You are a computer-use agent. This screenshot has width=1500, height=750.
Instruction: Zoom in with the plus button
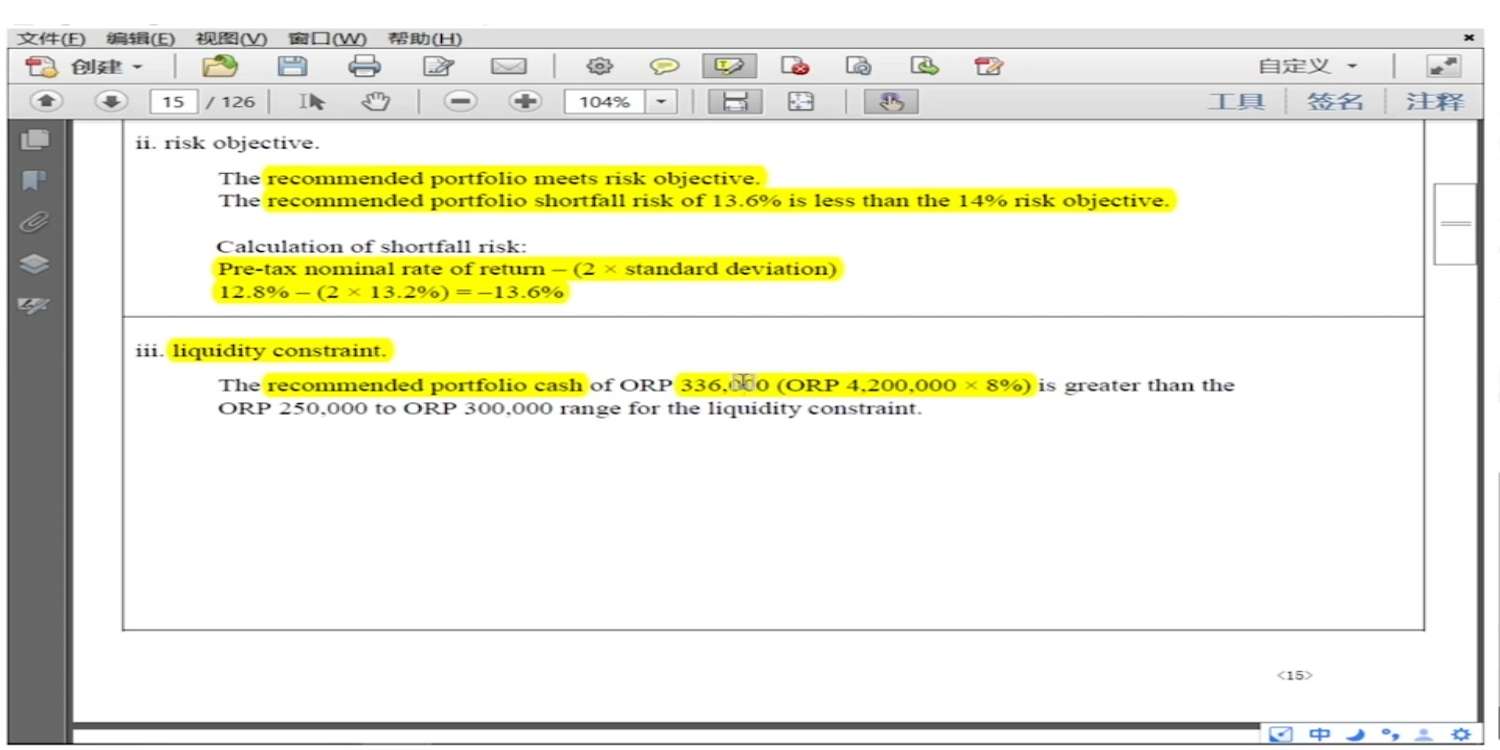525,101
